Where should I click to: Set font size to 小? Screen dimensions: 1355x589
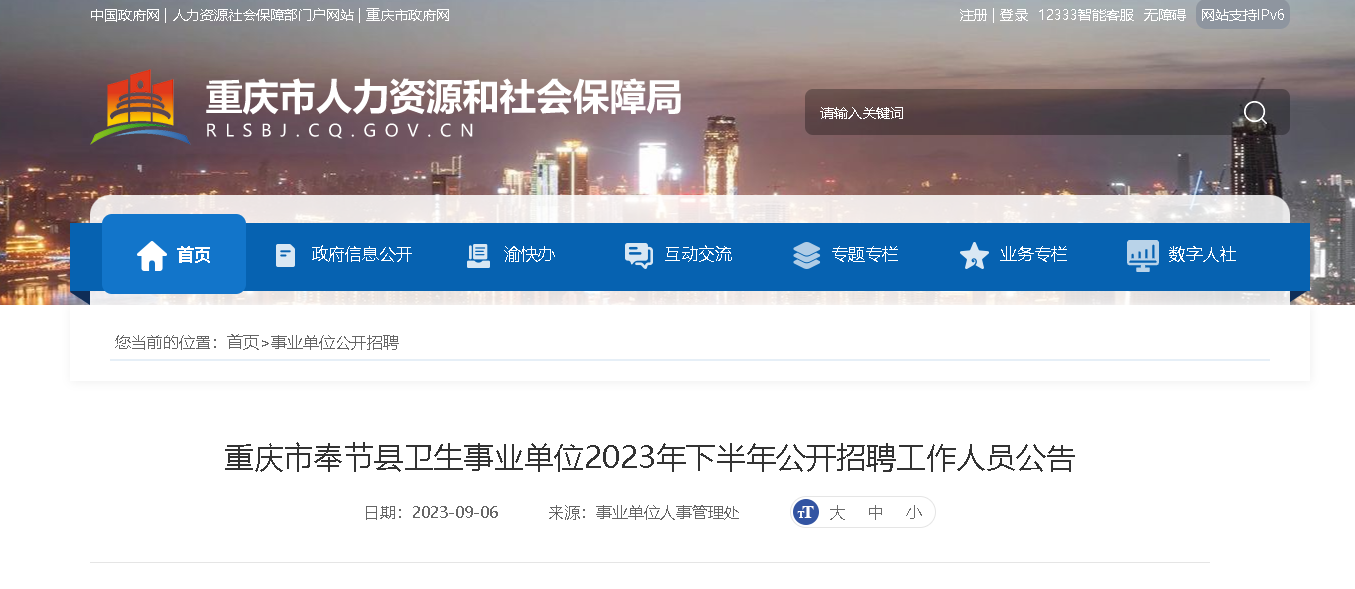click(914, 512)
